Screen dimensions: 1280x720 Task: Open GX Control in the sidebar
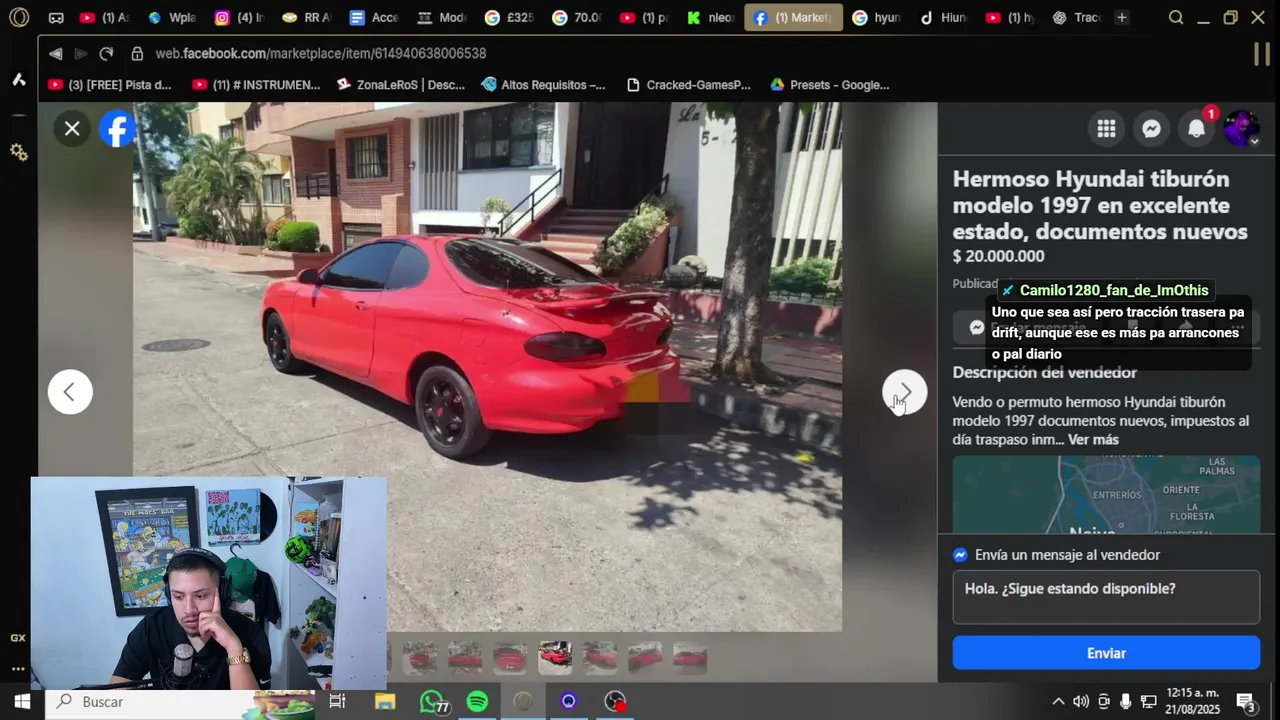[18, 638]
